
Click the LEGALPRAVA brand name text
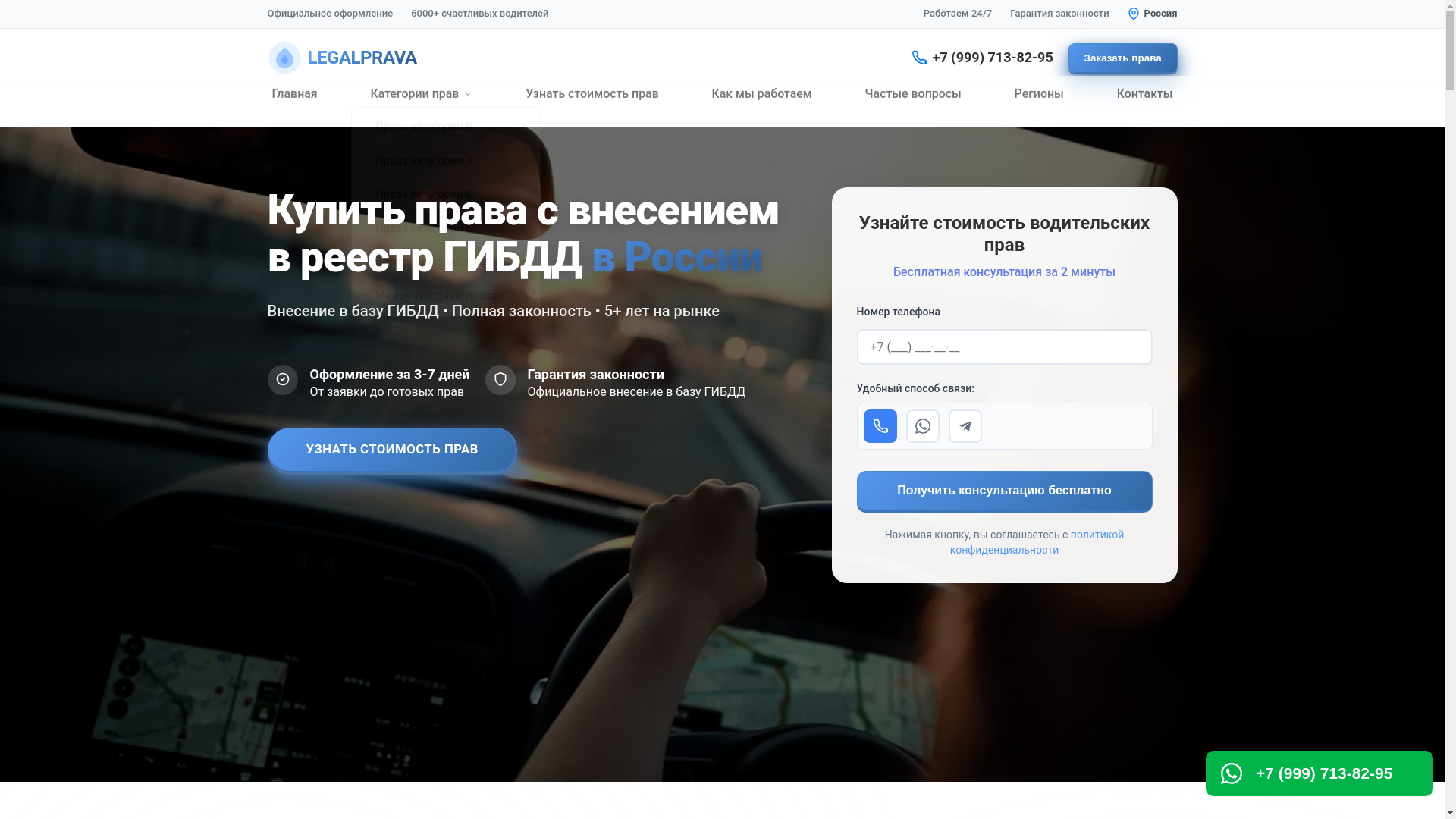(362, 58)
